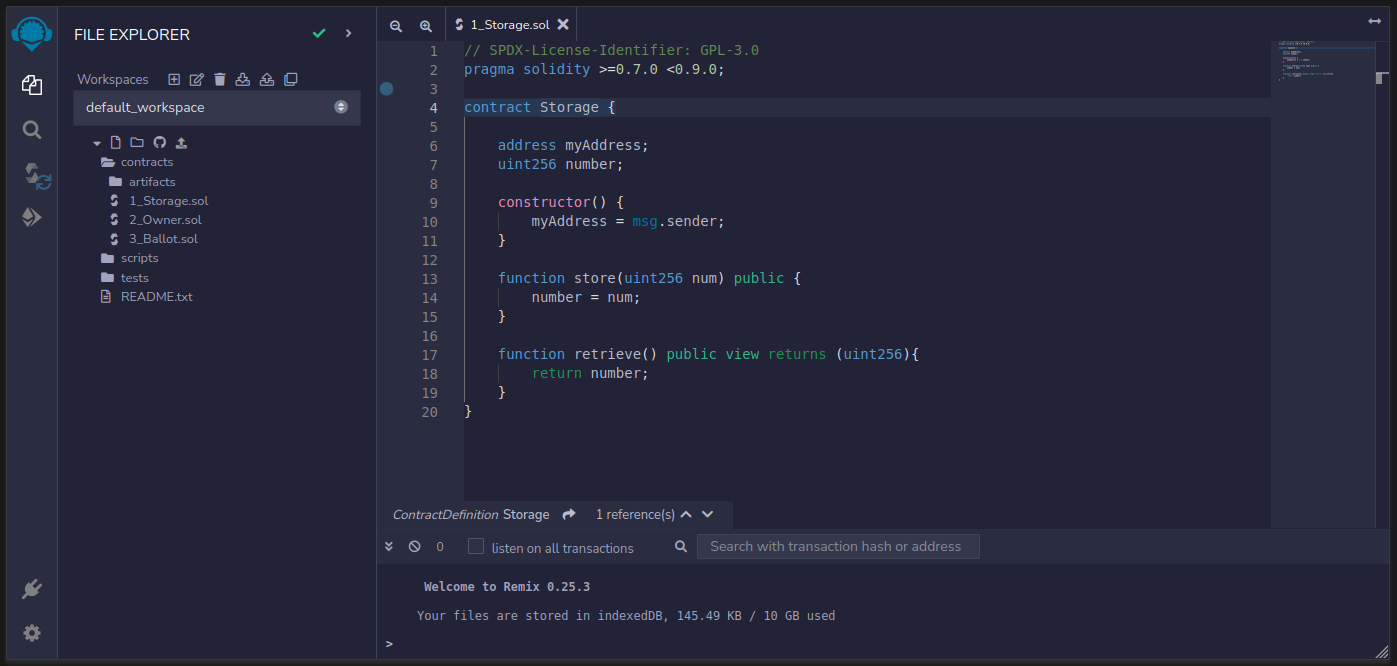Enable listen on all transactions

(476, 546)
